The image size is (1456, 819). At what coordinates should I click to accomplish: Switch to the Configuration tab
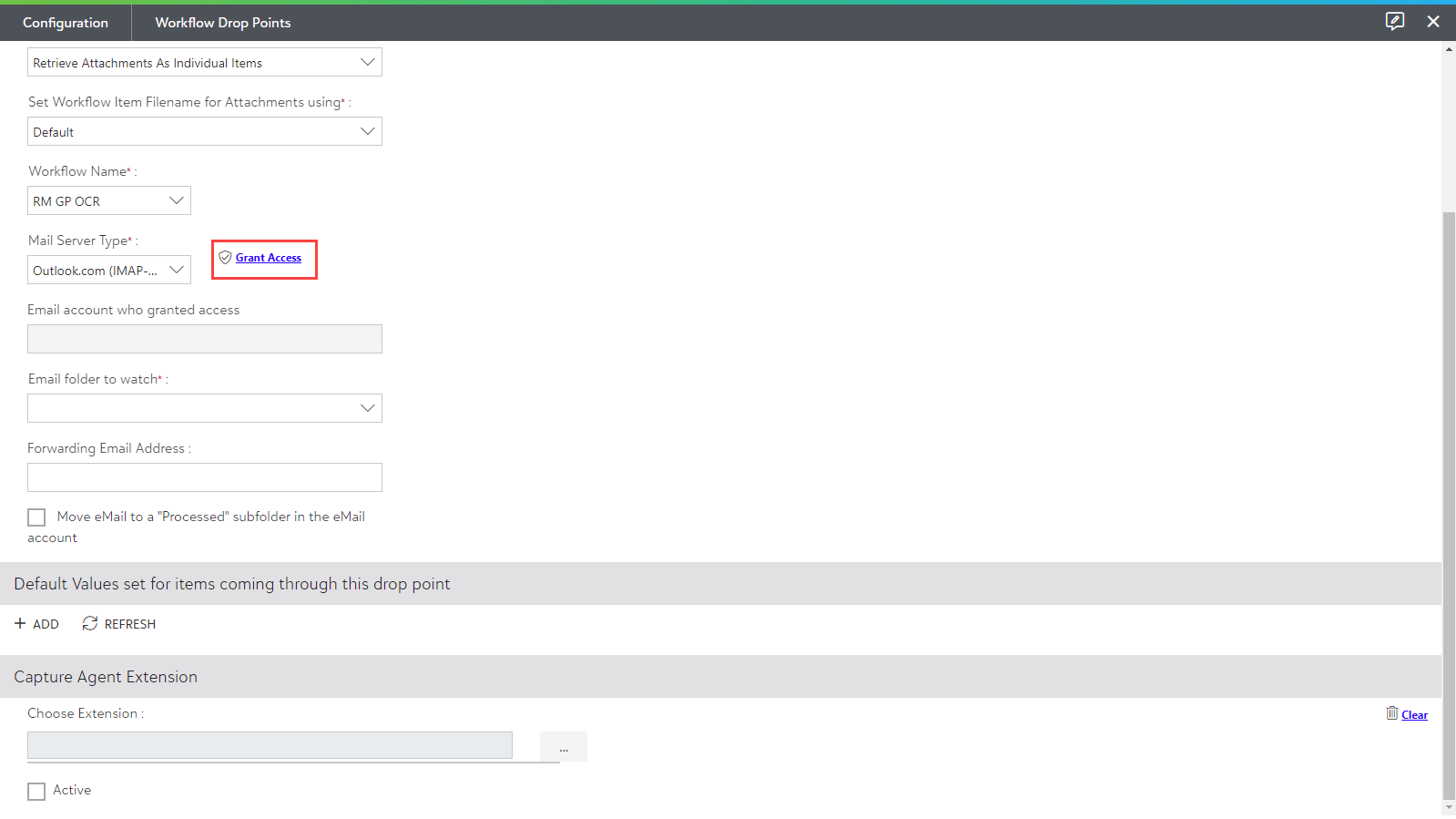click(x=66, y=23)
